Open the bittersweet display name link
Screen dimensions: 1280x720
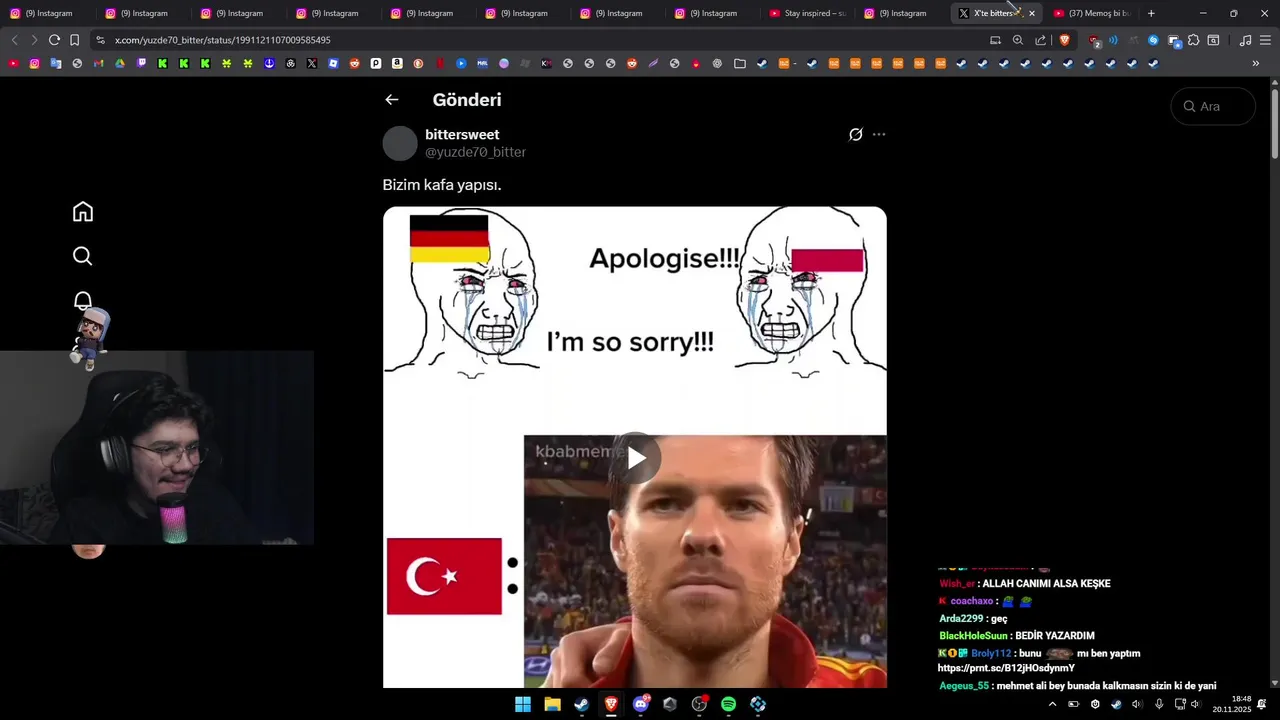click(462, 135)
